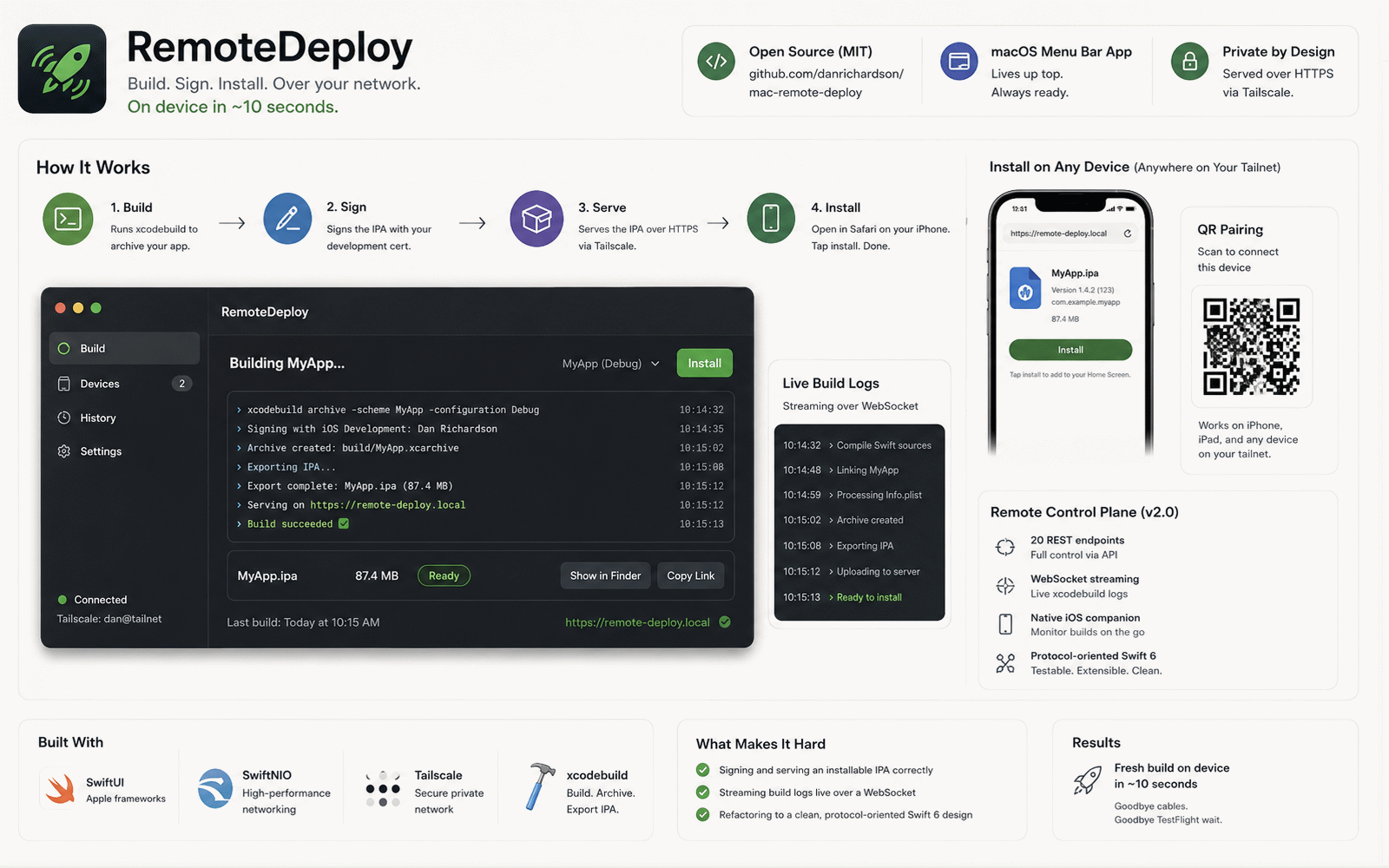
Task: Click the 'Tailscale: dan@tailnet' status text
Action: pos(109,619)
